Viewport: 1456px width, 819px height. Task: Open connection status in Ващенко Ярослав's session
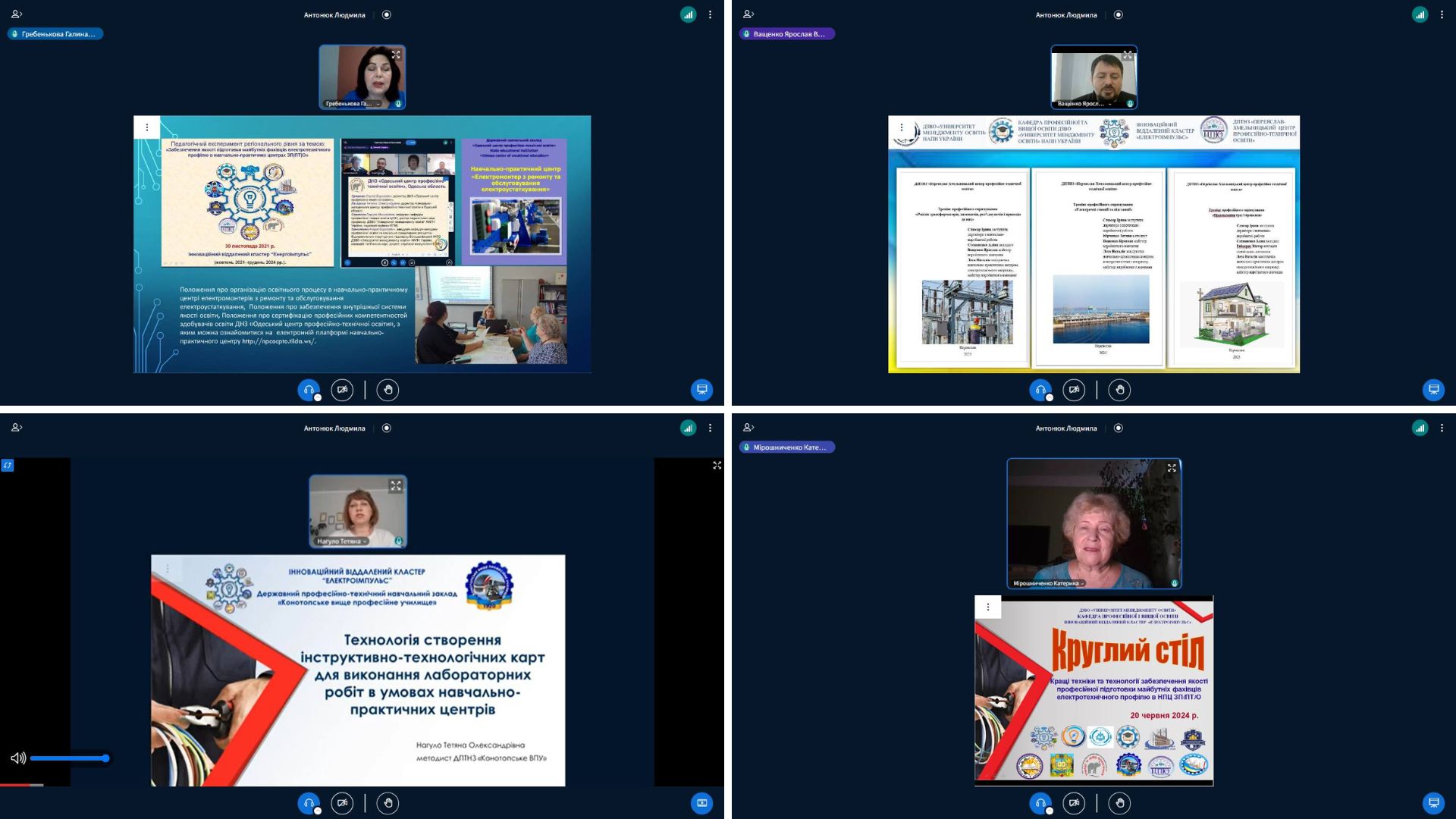tap(1420, 14)
